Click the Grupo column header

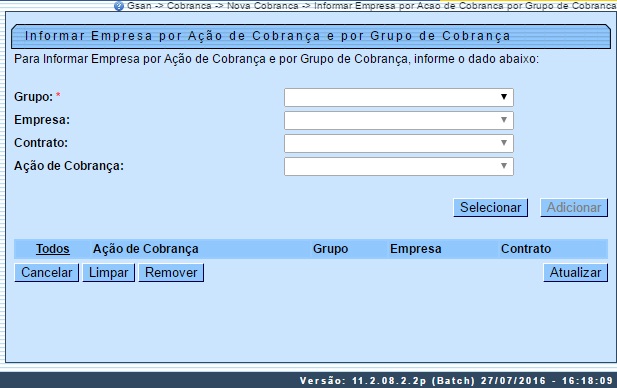(x=331, y=249)
